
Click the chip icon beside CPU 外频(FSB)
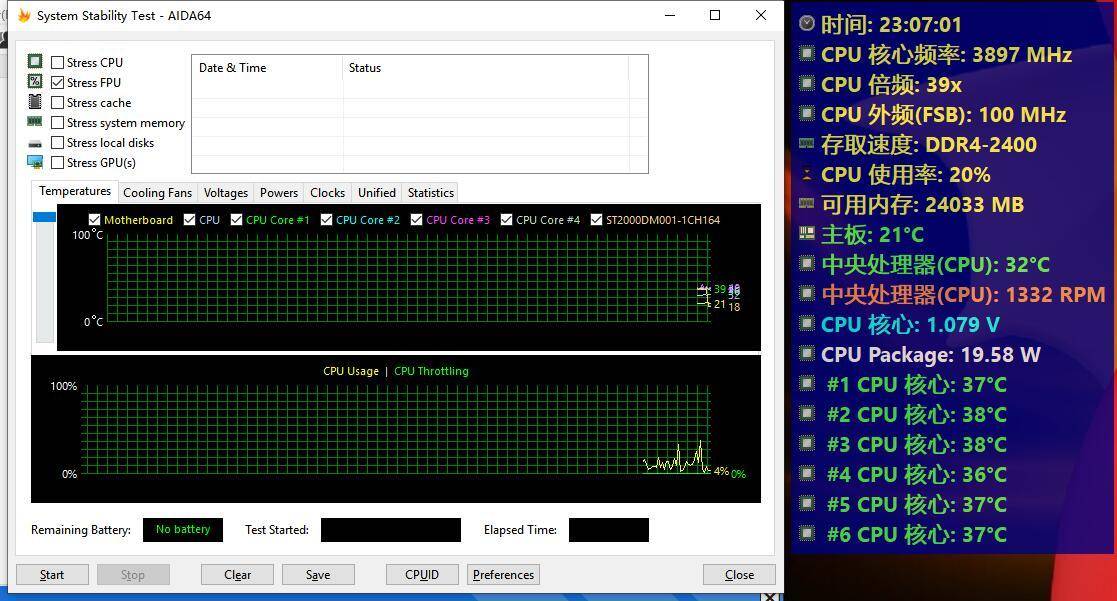coord(806,113)
